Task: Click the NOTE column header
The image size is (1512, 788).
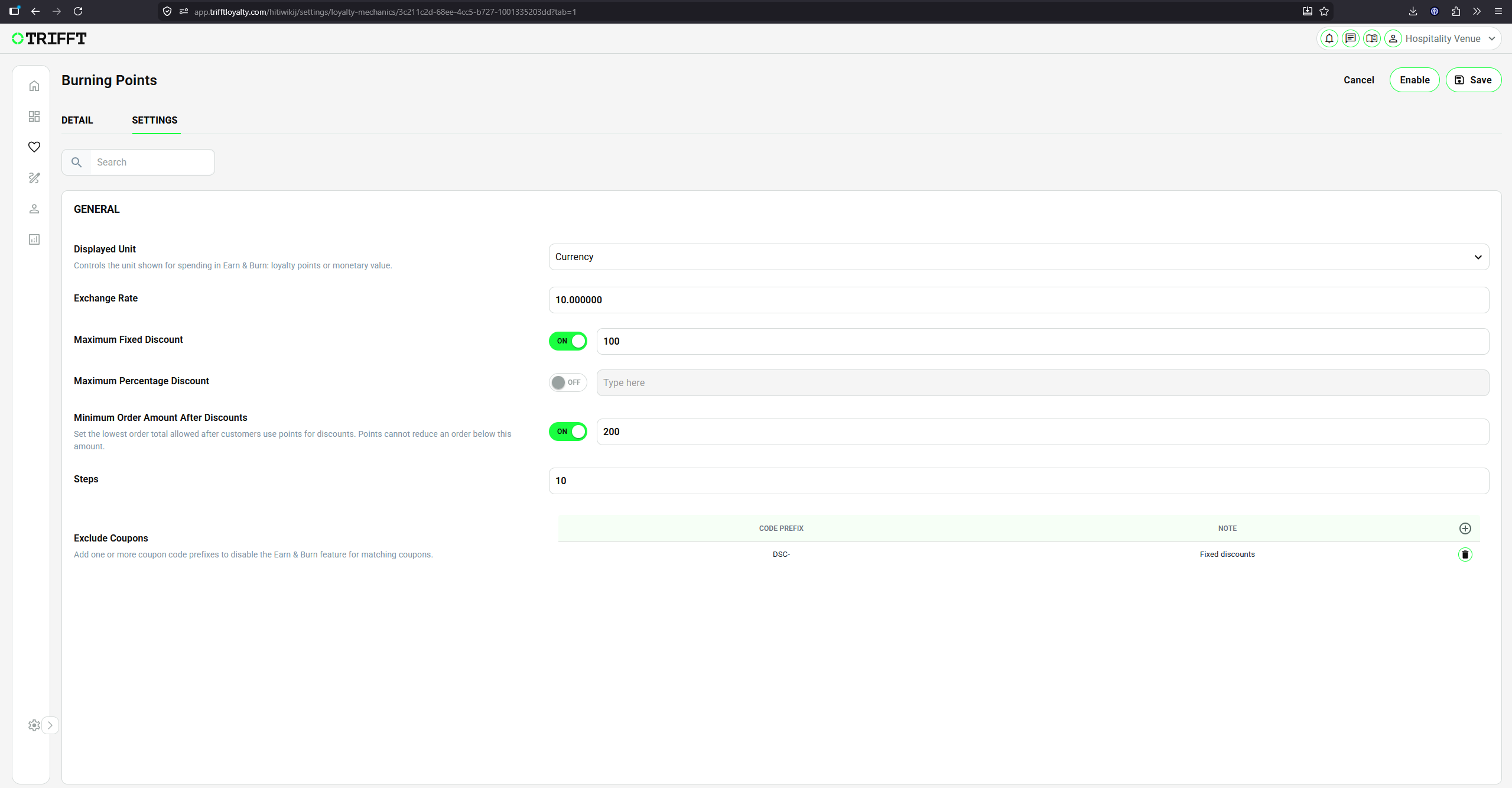Action: 1227,528
